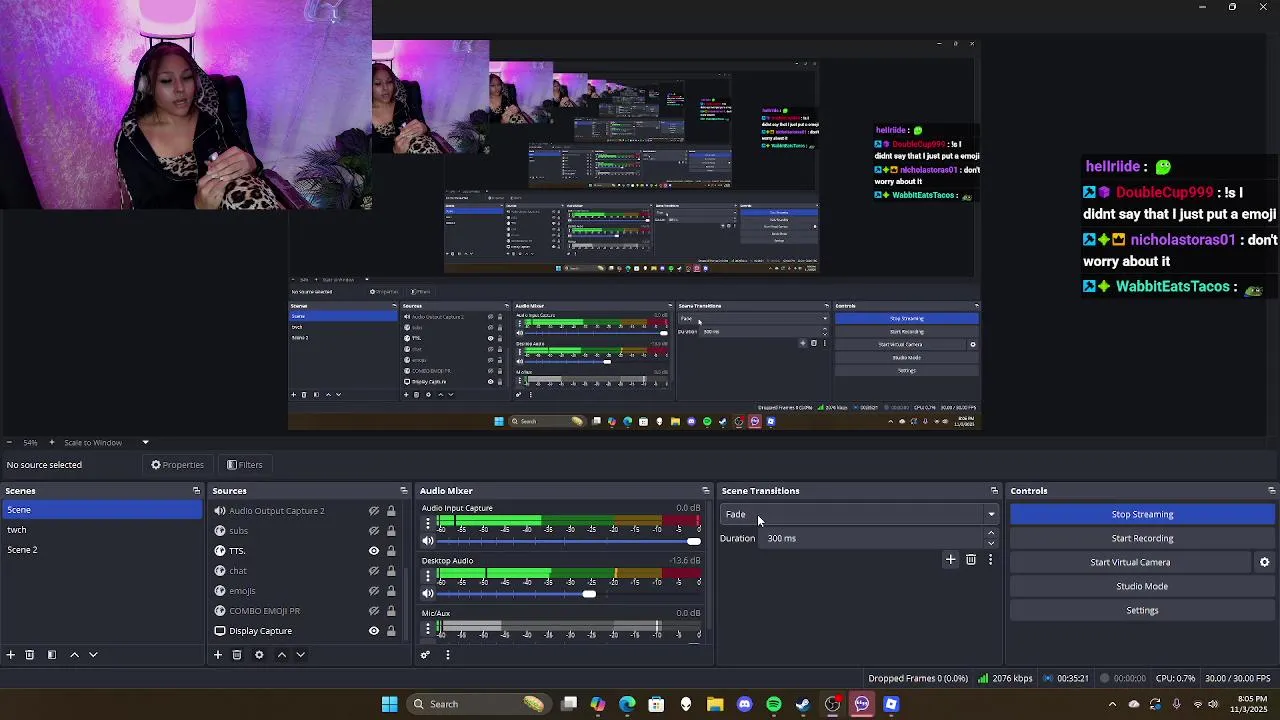
Task: Mute Desktop Audio speaker
Action: 428,593
